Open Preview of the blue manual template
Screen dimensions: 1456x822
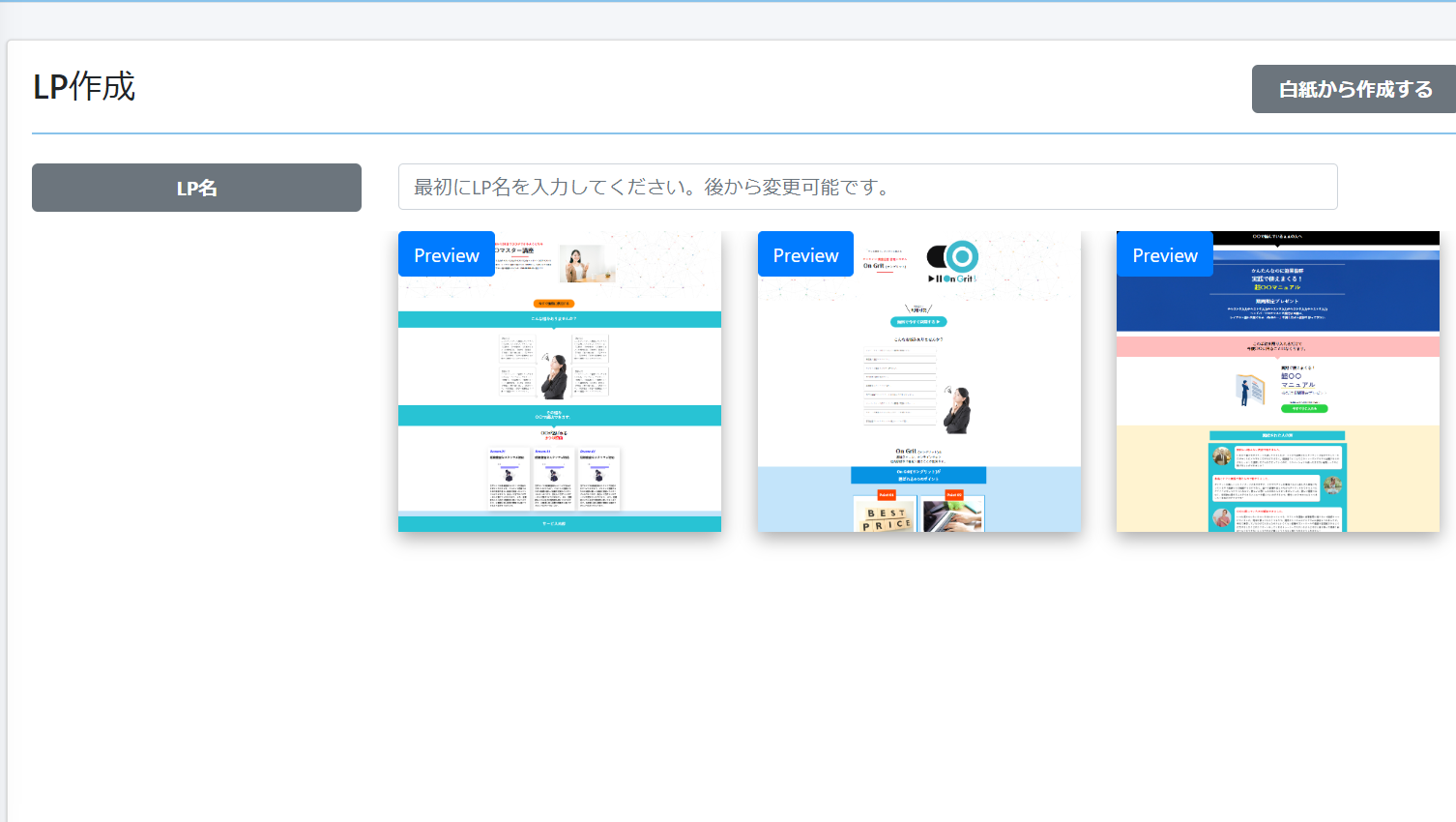1164,254
